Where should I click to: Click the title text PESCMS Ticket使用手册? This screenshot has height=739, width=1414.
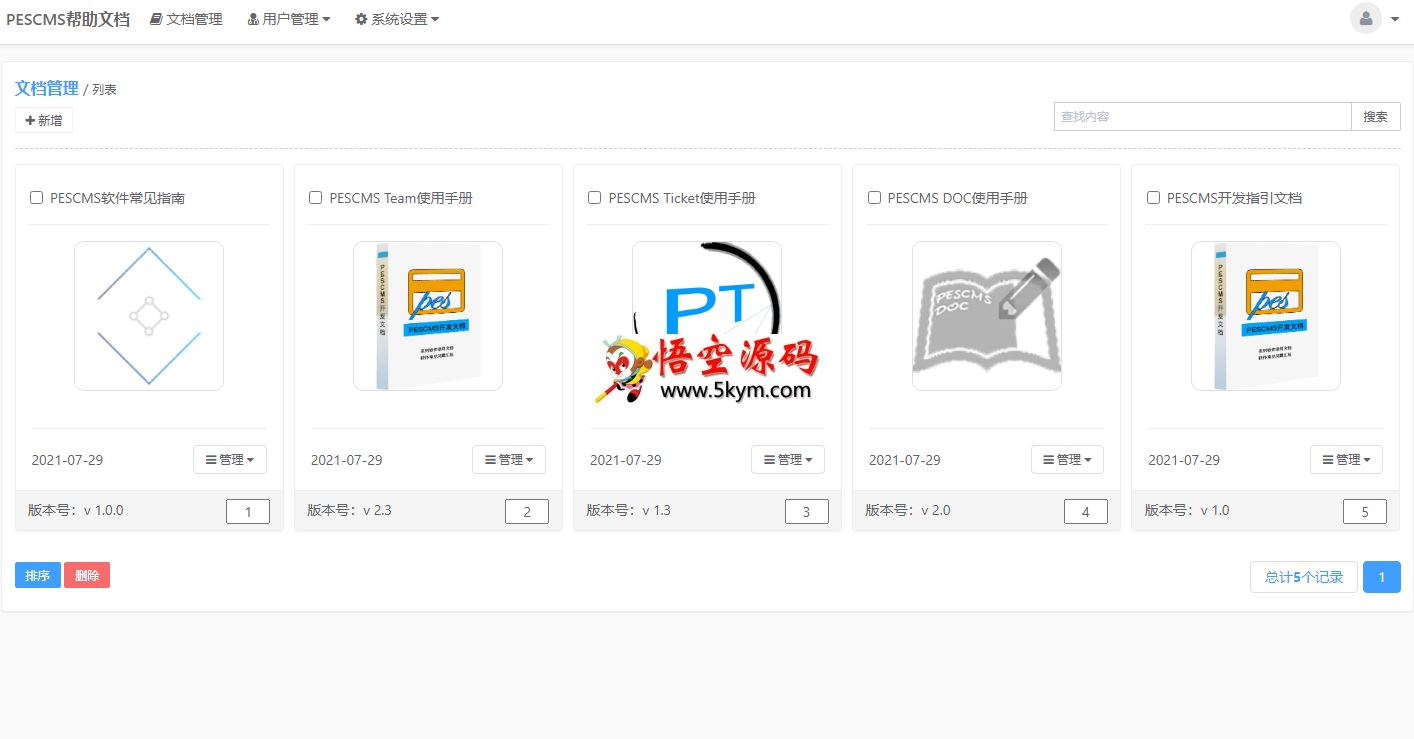tap(682, 198)
